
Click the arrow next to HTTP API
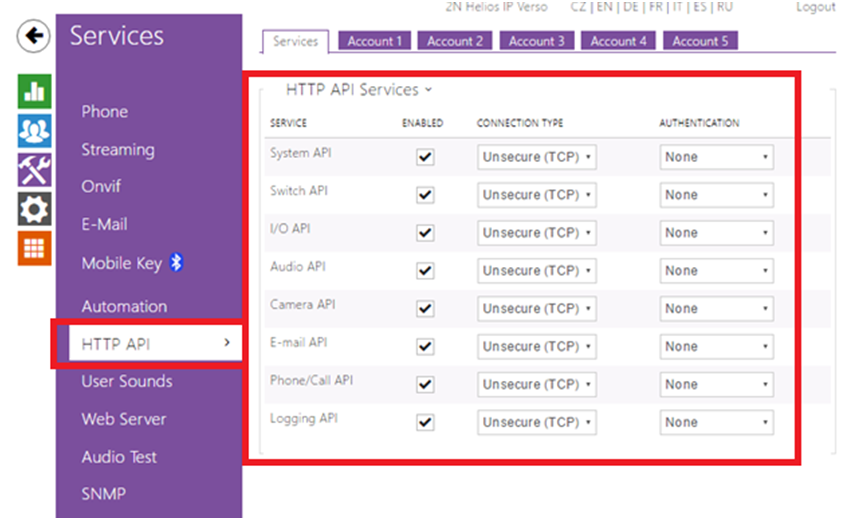pyautogui.click(x=227, y=343)
